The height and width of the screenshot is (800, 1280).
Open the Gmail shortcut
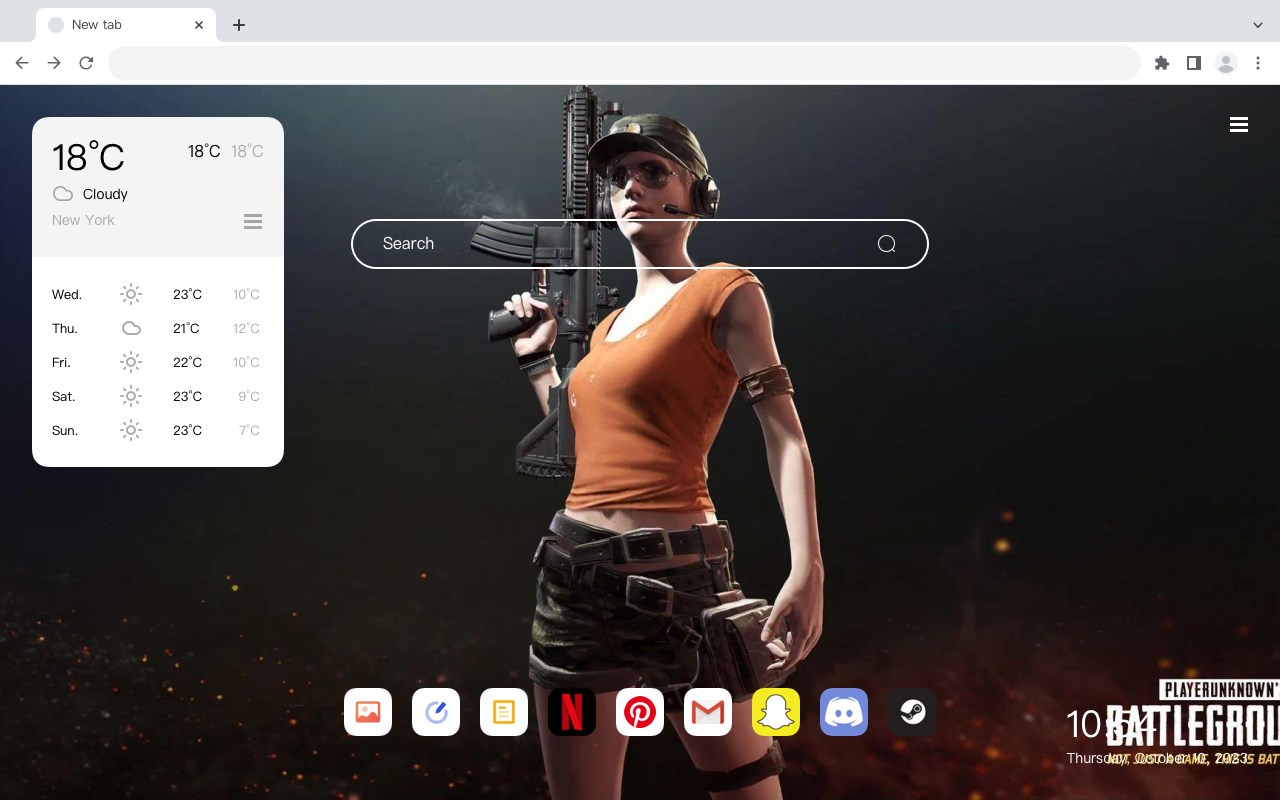coord(708,712)
